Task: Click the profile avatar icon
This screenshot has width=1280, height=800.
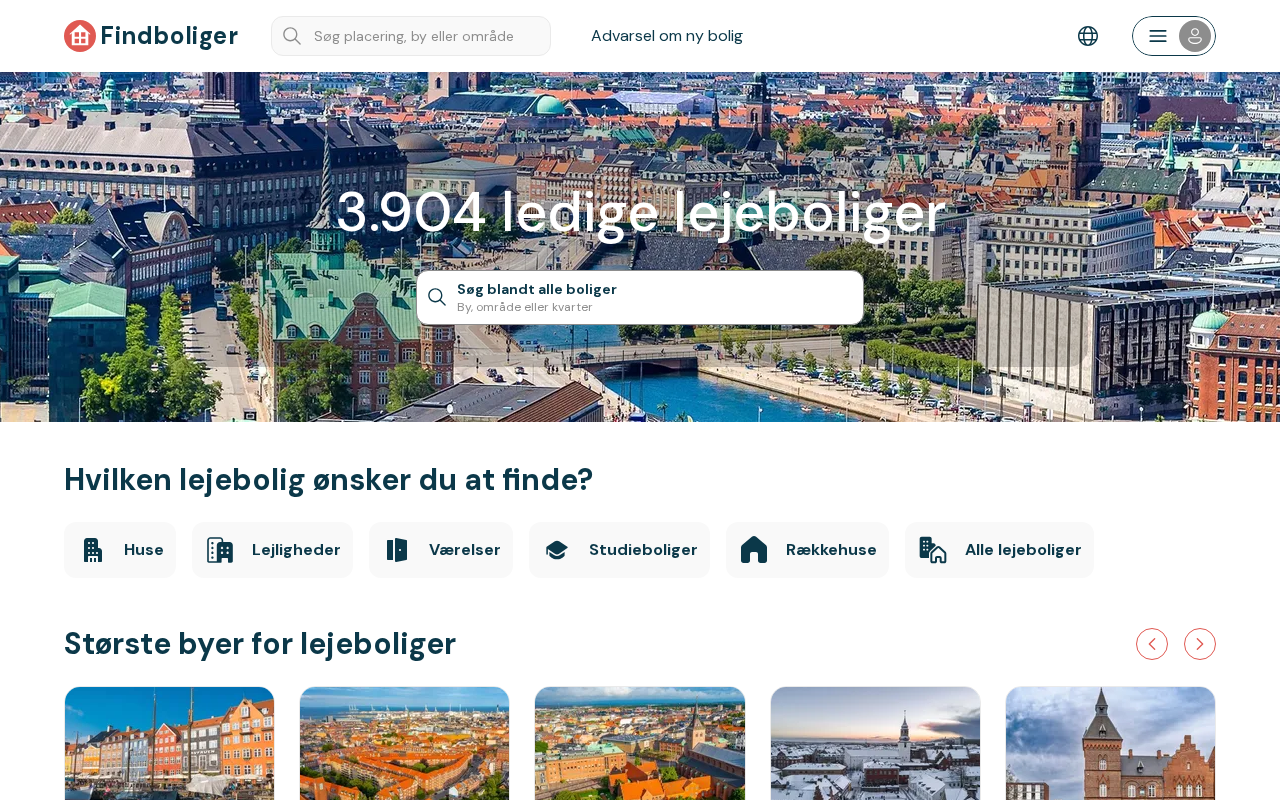Action: coord(1195,36)
